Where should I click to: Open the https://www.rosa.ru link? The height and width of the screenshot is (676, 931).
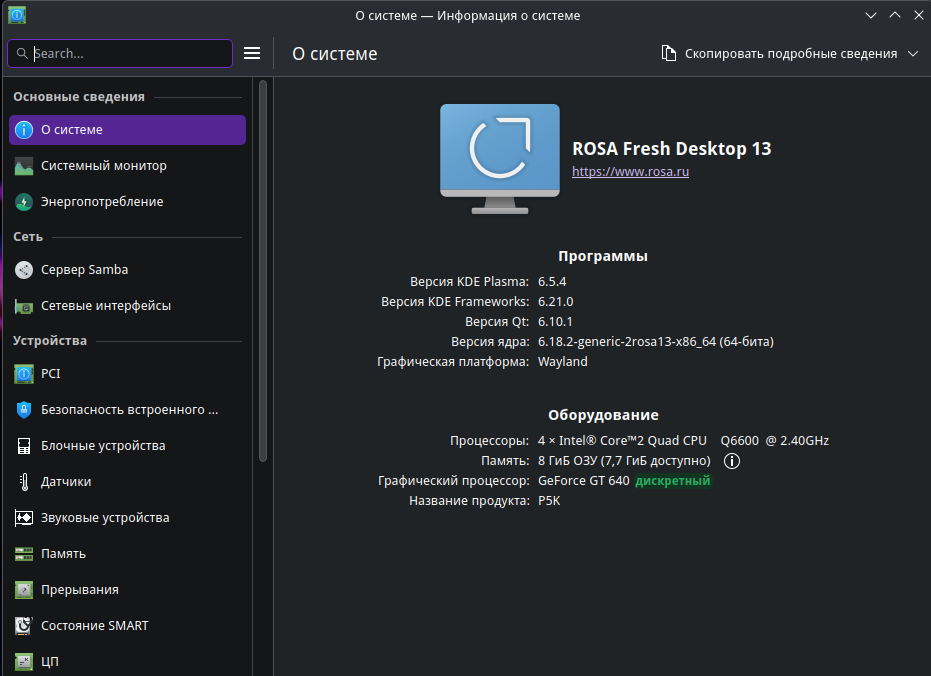click(x=631, y=172)
